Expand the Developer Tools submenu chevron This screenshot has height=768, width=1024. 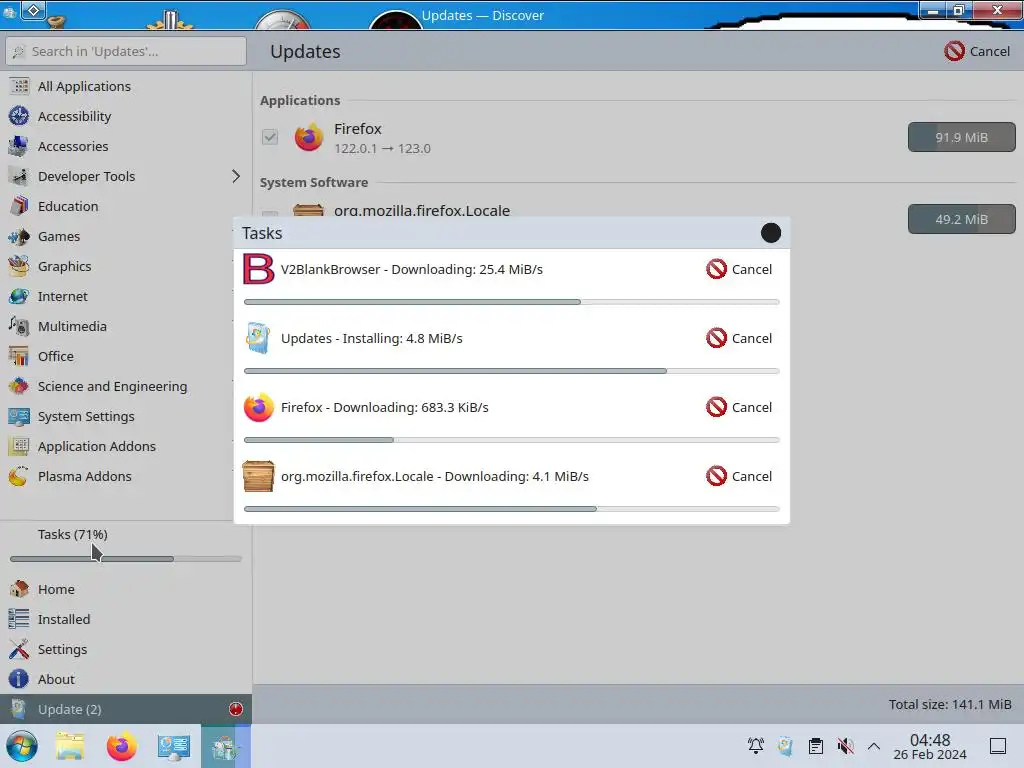(236, 176)
